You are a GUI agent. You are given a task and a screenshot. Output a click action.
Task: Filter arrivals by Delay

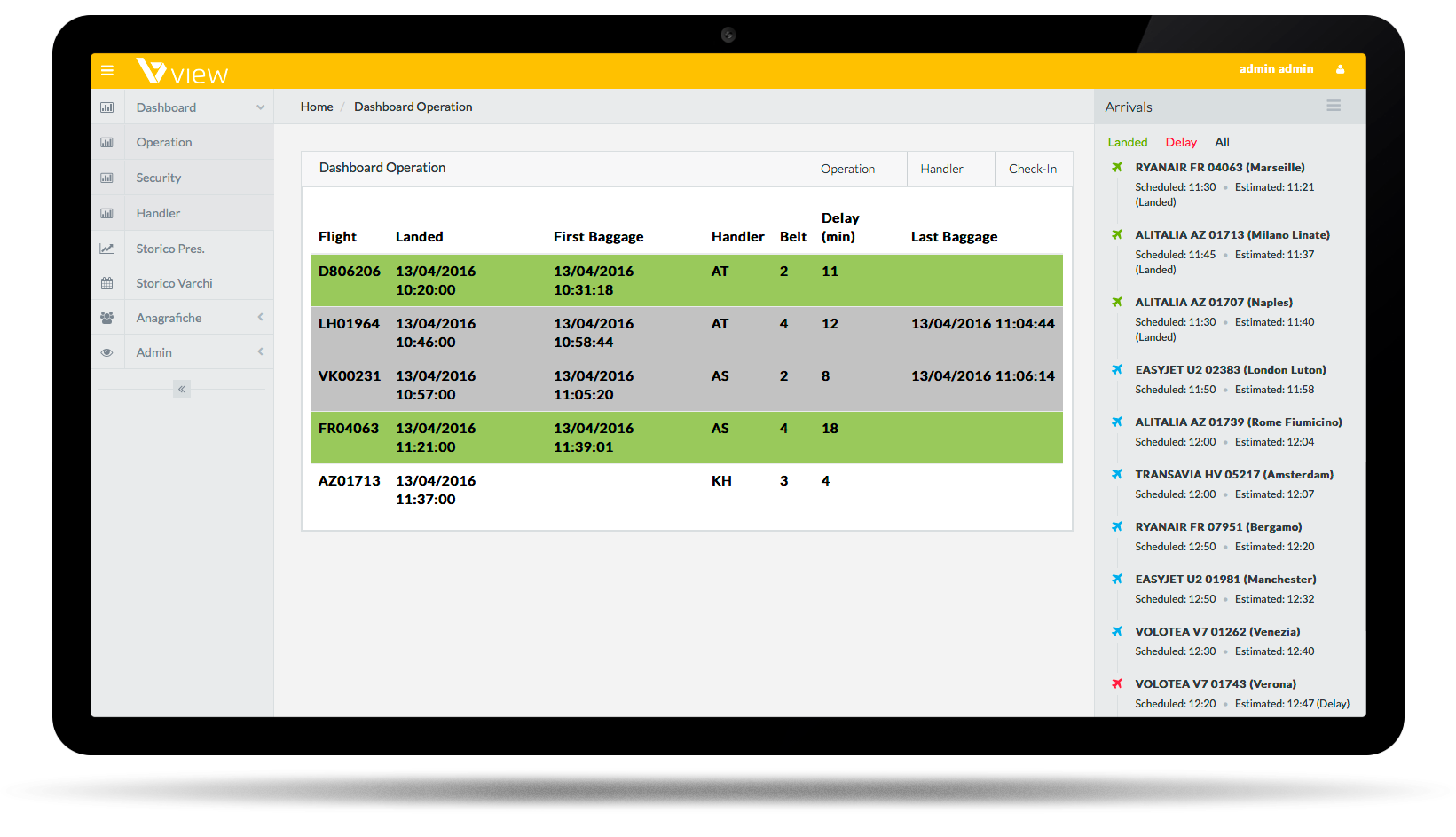pos(1180,142)
